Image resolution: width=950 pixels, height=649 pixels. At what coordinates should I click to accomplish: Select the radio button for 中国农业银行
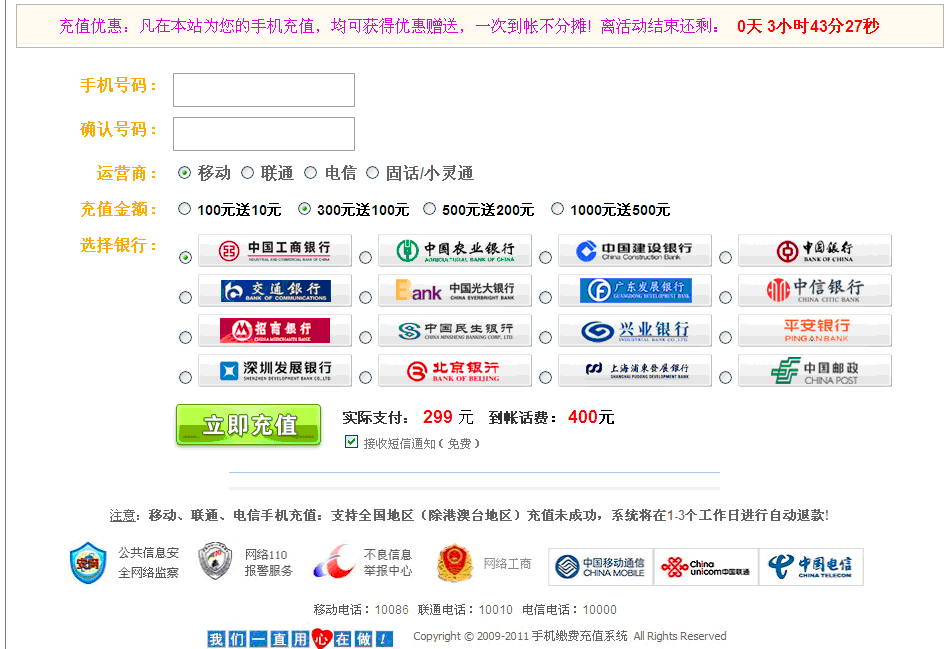[365, 258]
